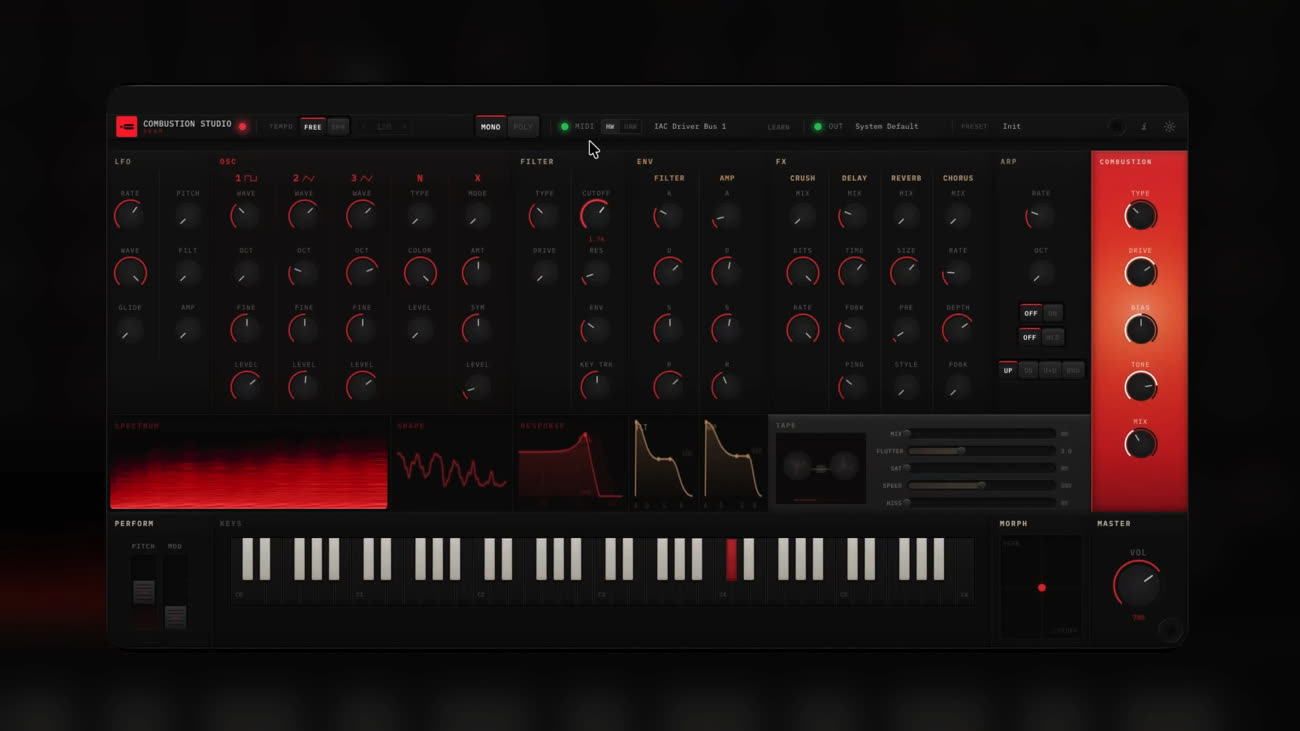Image resolution: width=1300 pixels, height=731 pixels.
Task: Click the Combustion Studio red logo icon
Action: (126, 126)
